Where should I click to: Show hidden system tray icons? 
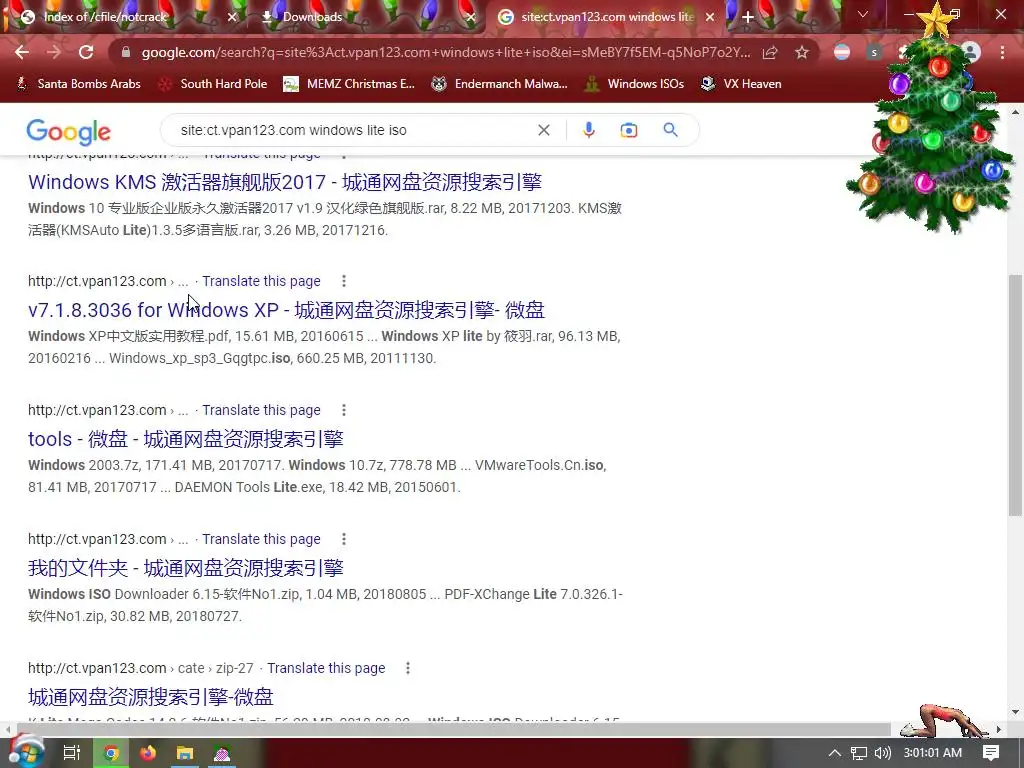(x=835, y=753)
